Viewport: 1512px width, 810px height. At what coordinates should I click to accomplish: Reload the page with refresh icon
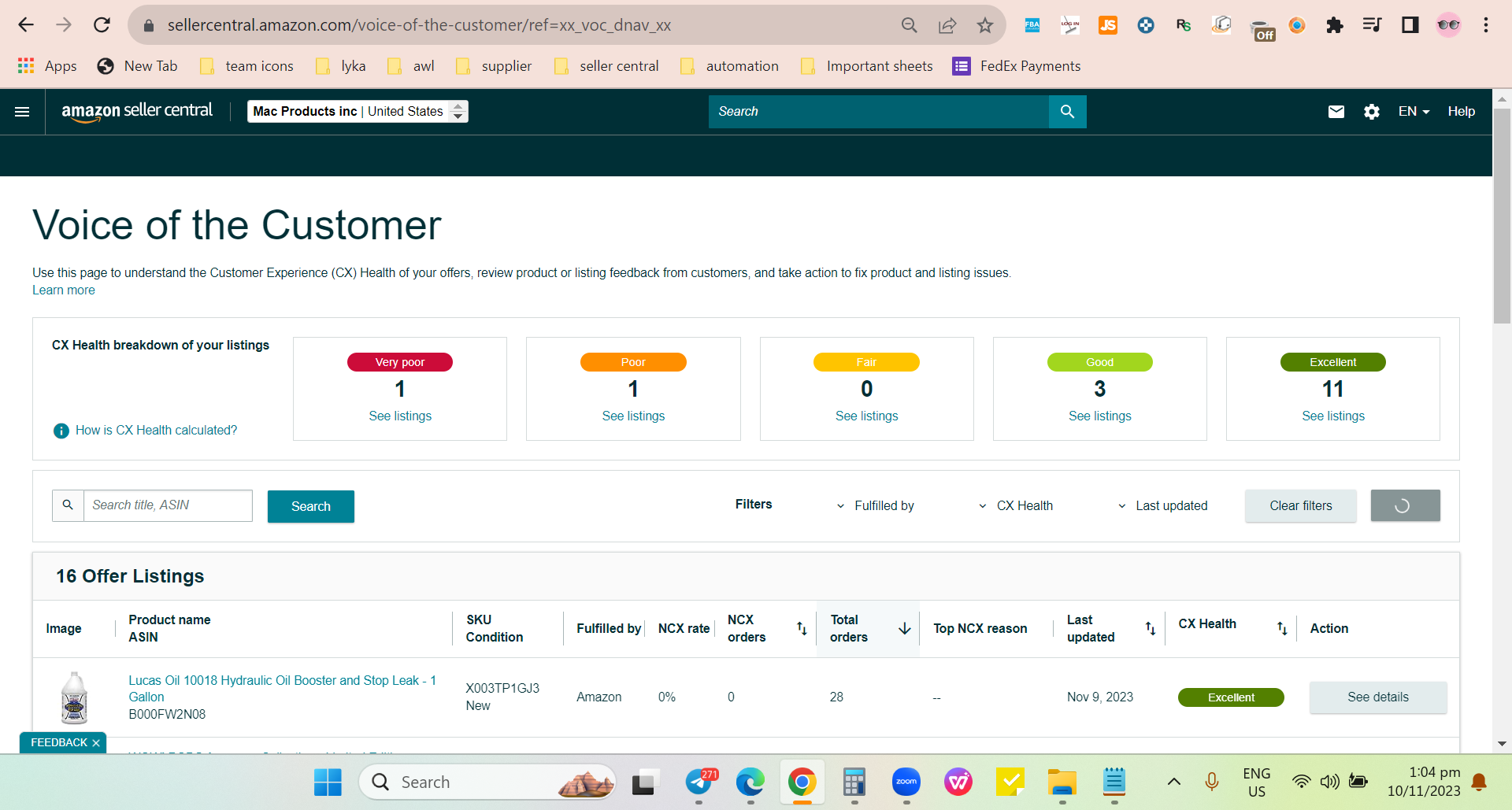point(102,25)
